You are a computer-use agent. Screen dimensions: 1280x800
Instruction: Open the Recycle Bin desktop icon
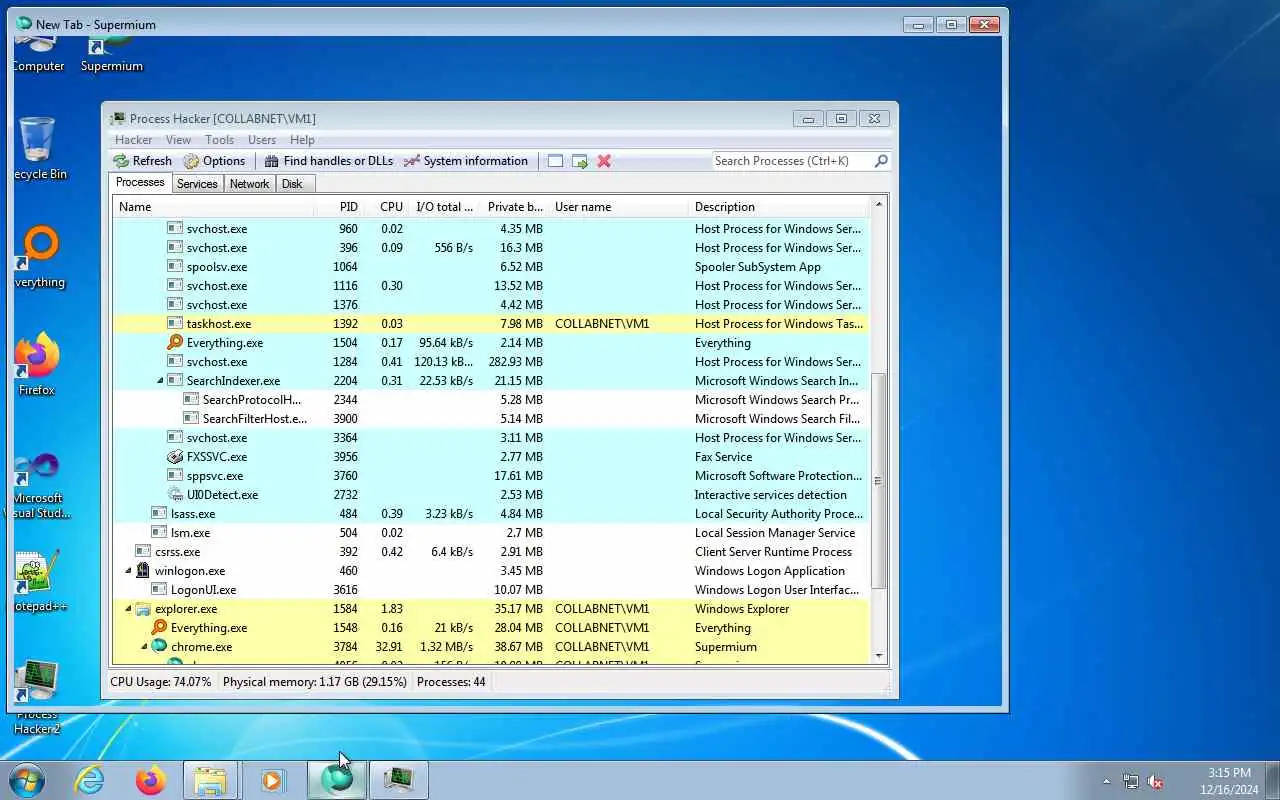click(x=38, y=148)
